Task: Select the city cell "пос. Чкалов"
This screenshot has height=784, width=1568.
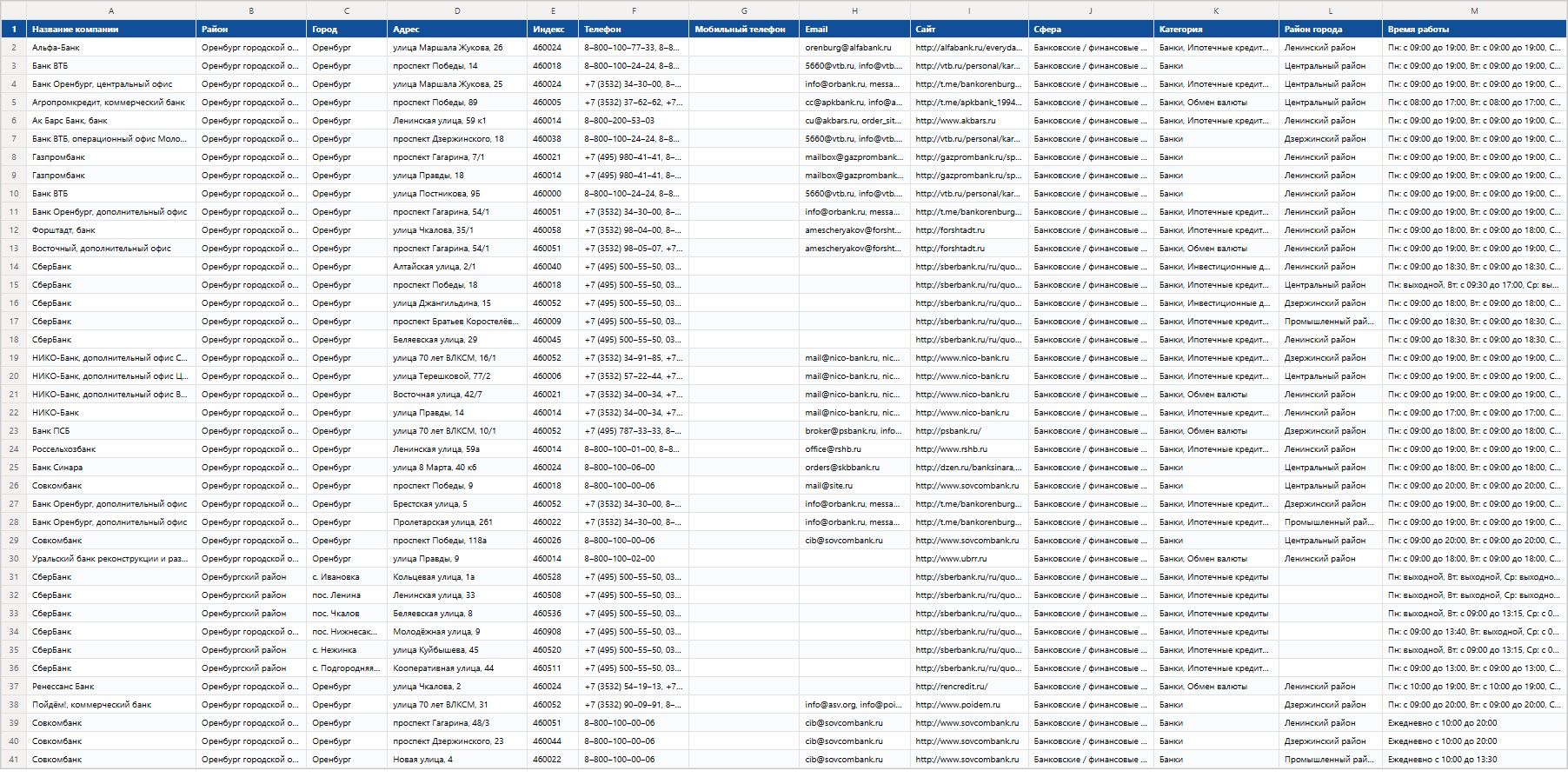Action: click(x=347, y=614)
